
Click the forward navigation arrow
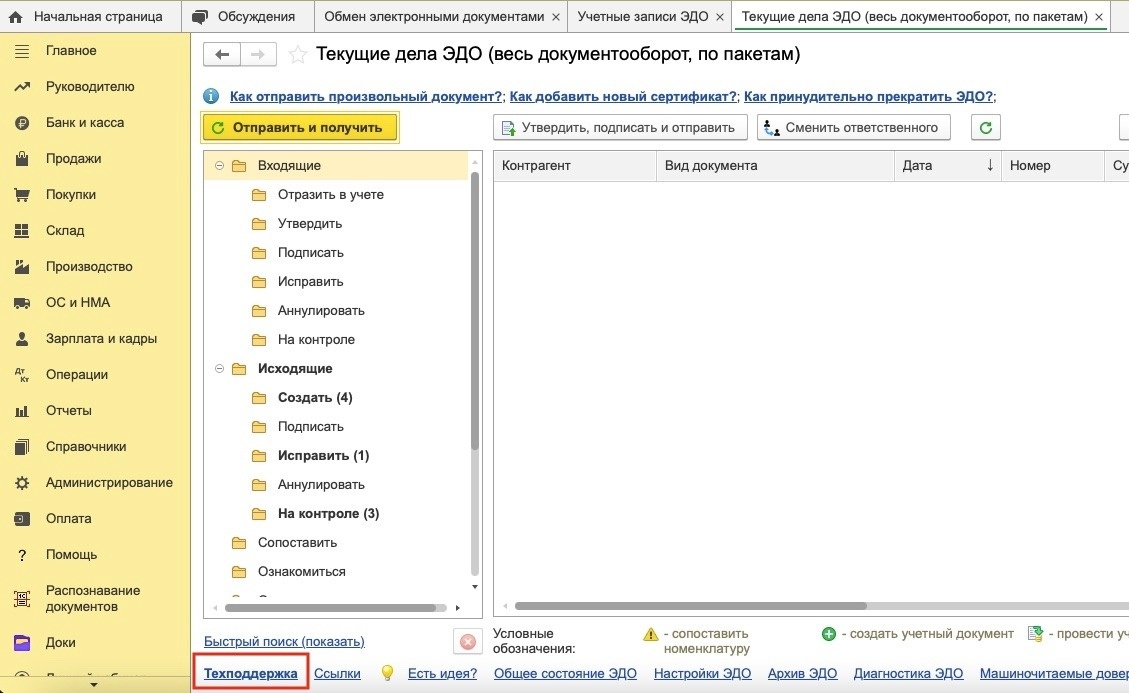click(258, 54)
